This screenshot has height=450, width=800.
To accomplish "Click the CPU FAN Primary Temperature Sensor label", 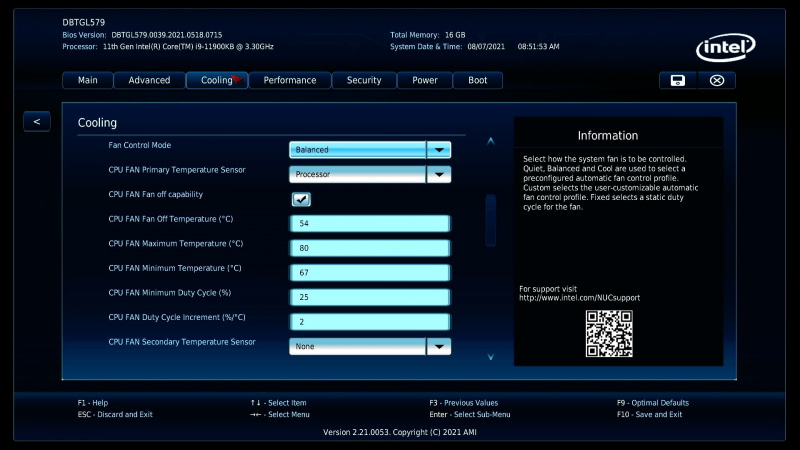I will 177,170.
